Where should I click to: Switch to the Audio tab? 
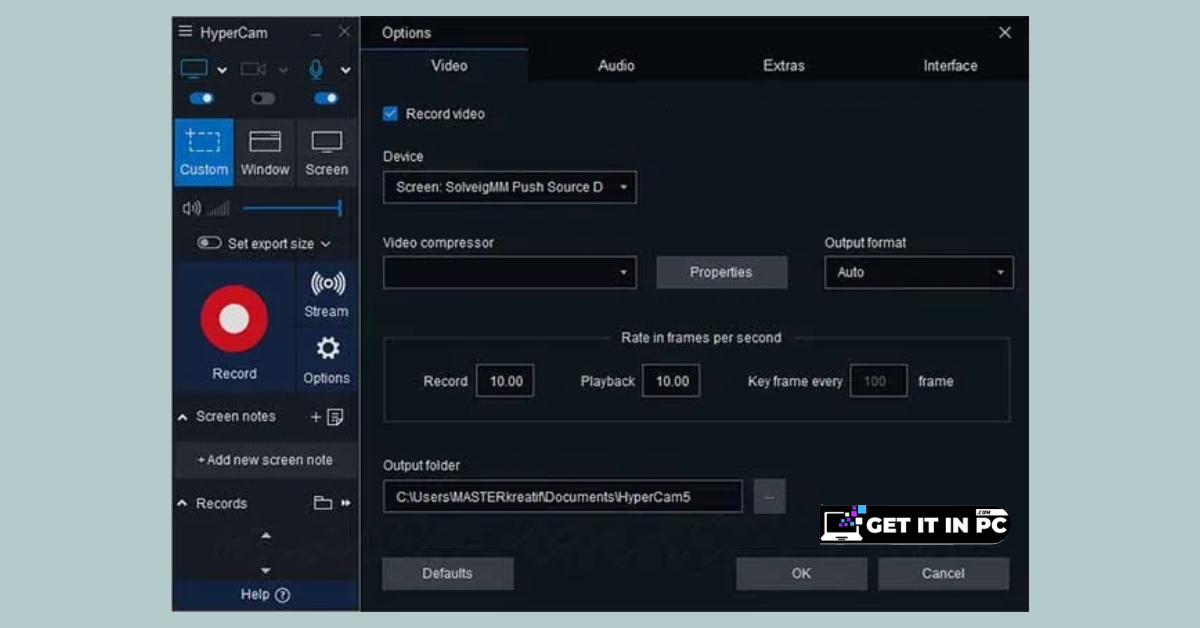pyautogui.click(x=616, y=65)
